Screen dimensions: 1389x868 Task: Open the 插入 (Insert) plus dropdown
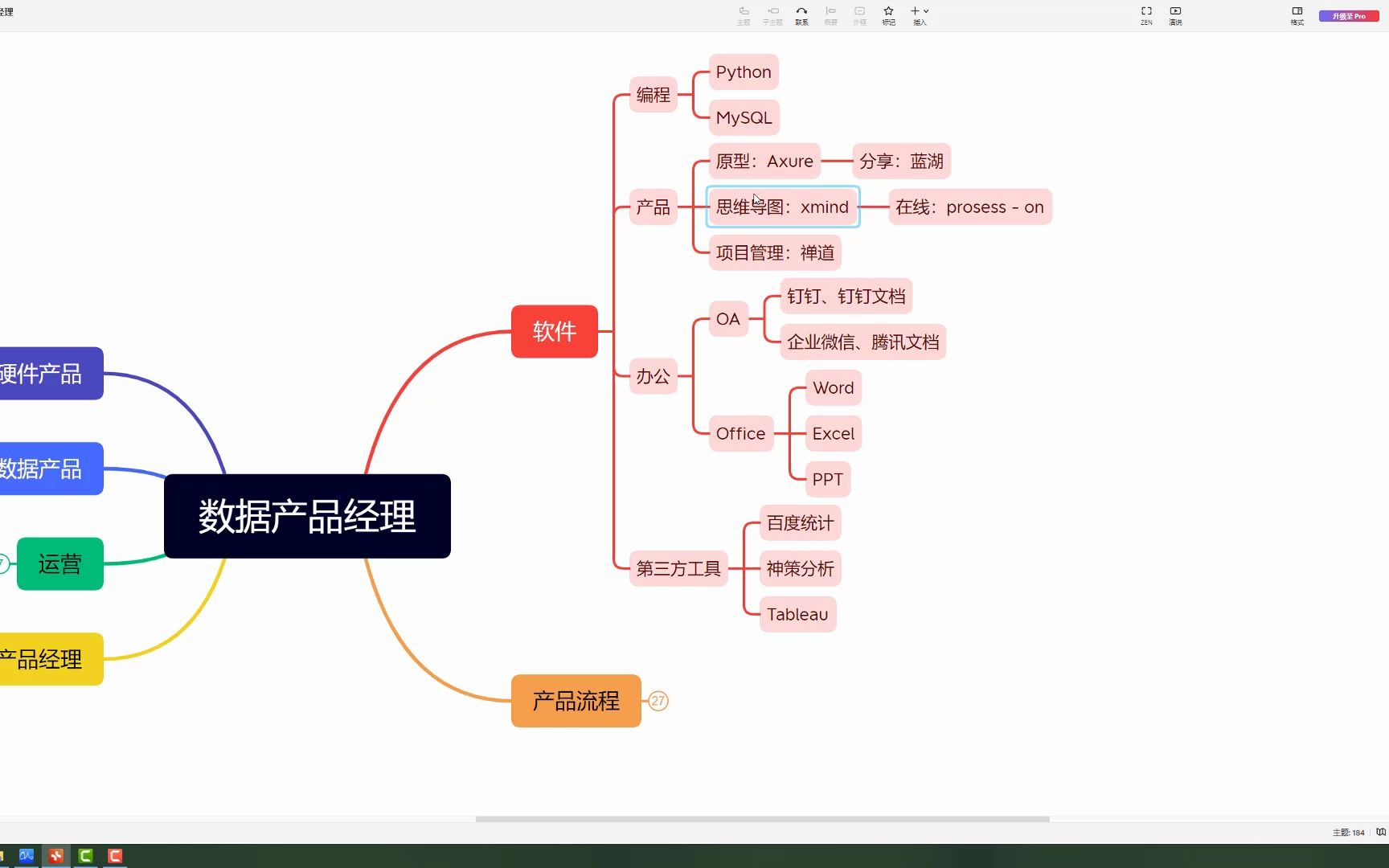tap(920, 15)
